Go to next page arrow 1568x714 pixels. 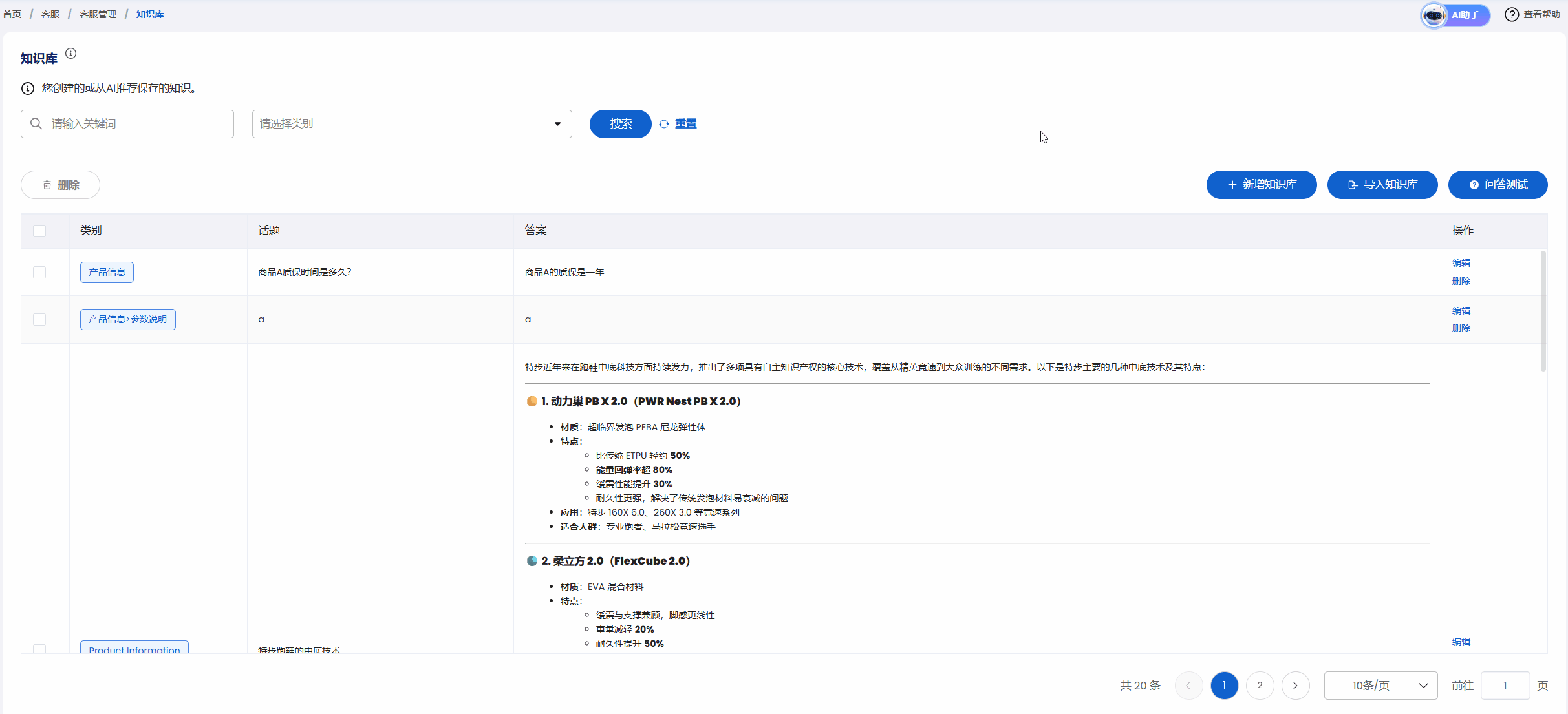pyautogui.click(x=1295, y=686)
